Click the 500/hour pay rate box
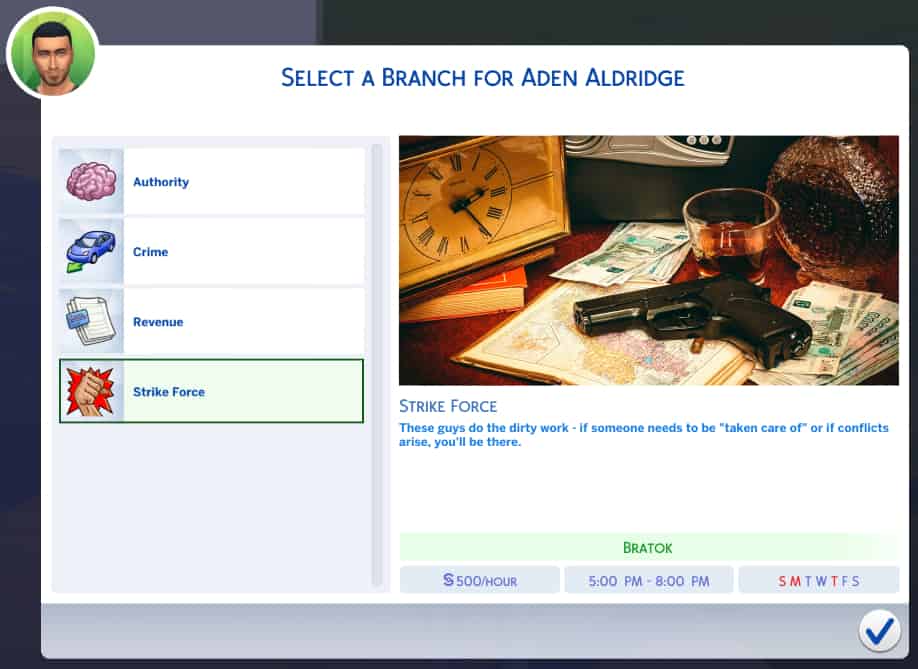918x669 pixels. (x=480, y=580)
